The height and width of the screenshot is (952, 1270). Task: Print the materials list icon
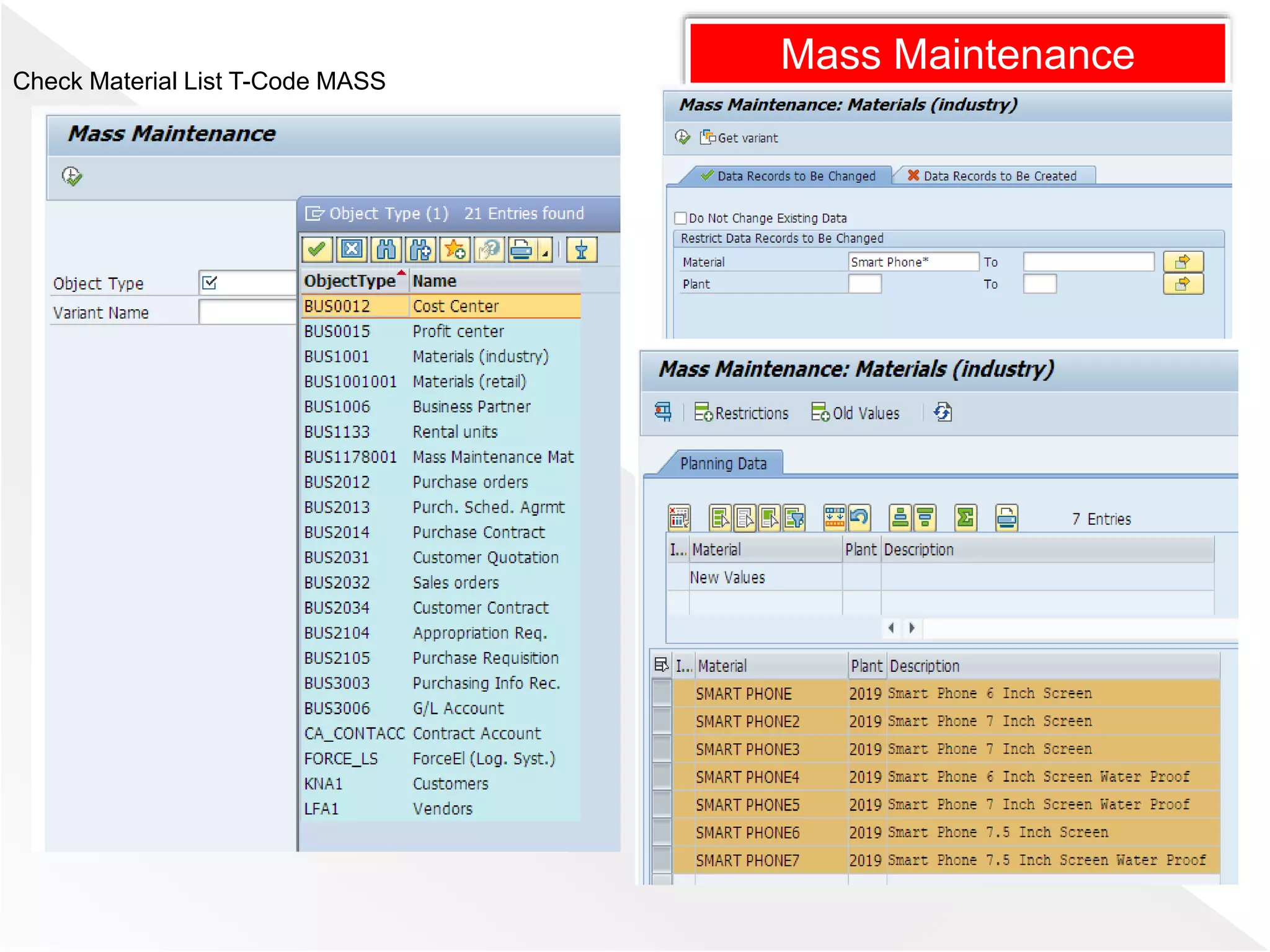pyautogui.click(x=1006, y=518)
